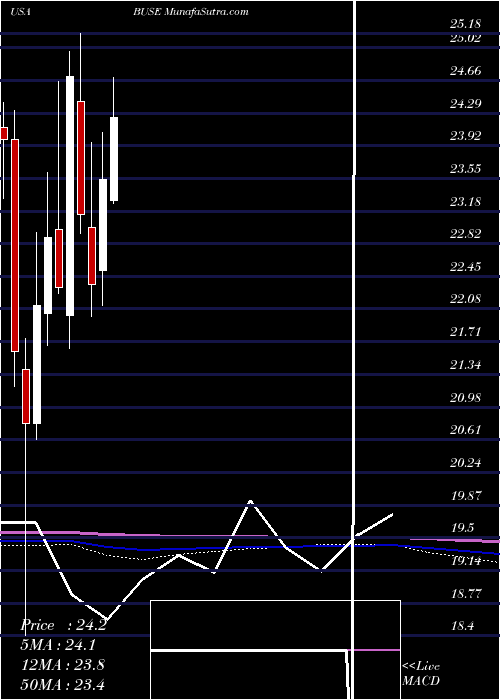Select the 23.18 price axis label
Viewport: 500px width, 700px height.
tap(465, 201)
